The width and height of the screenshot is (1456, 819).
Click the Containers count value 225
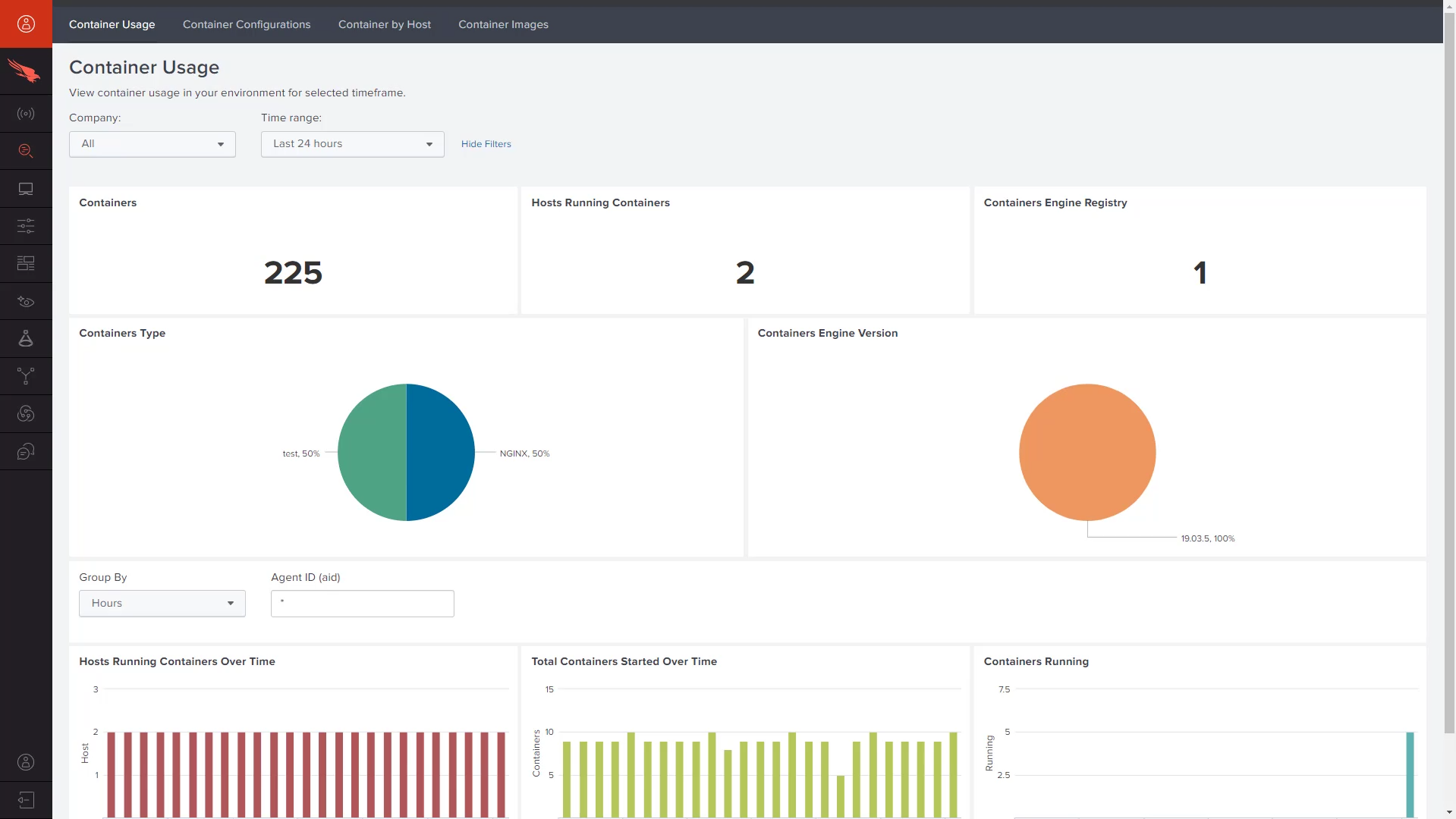tap(293, 273)
